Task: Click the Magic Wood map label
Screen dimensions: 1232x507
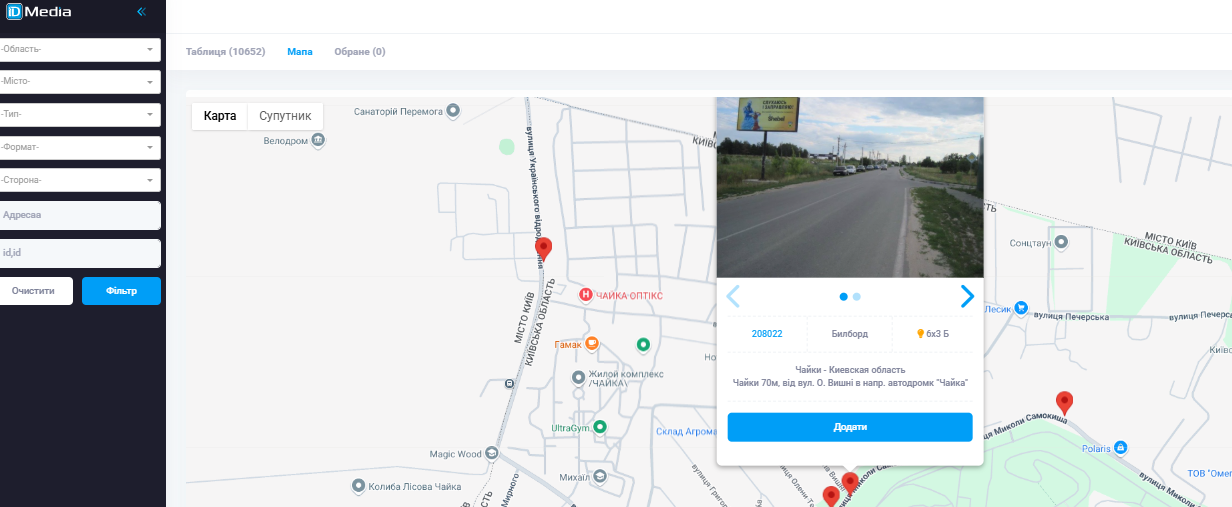Action: tap(455, 454)
